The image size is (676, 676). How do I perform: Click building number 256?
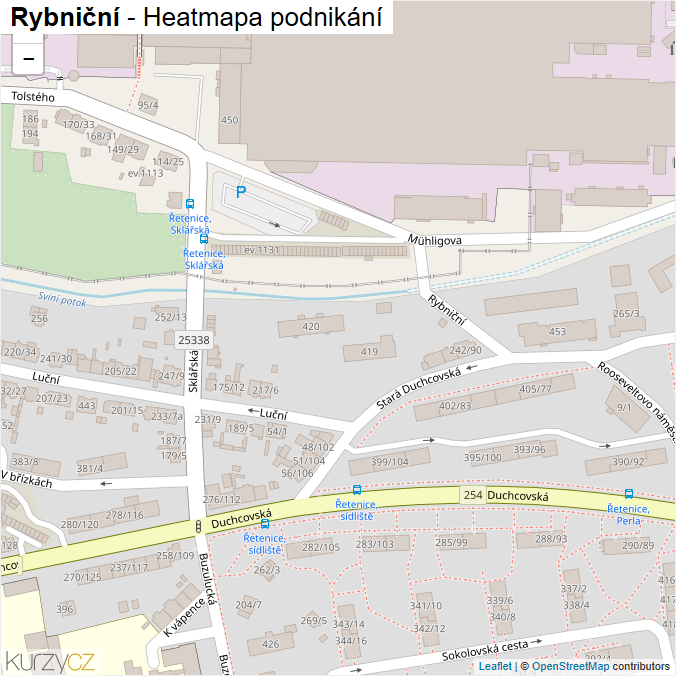(x=39, y=319)
